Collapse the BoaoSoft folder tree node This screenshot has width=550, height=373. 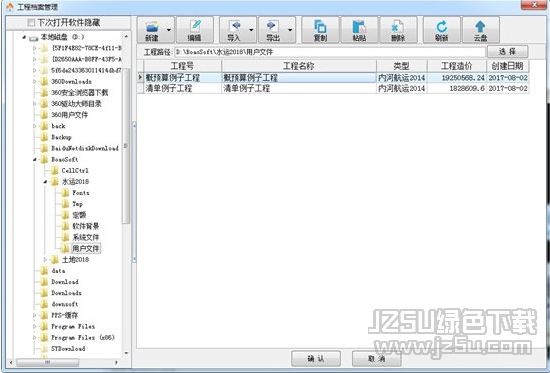(35, 160)
